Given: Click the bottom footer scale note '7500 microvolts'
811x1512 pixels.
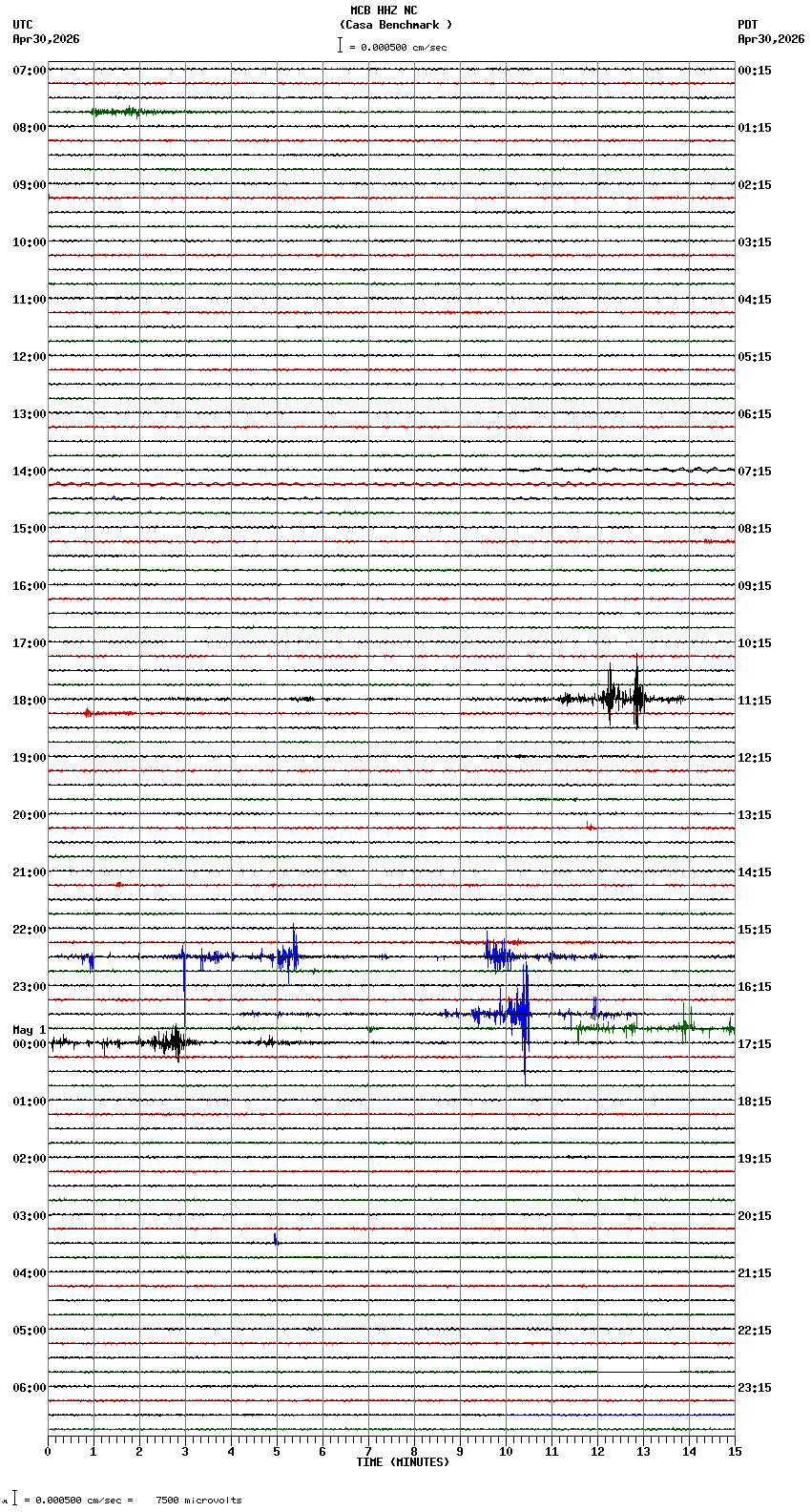Looking at the screenshot, I should (198, 1501).
